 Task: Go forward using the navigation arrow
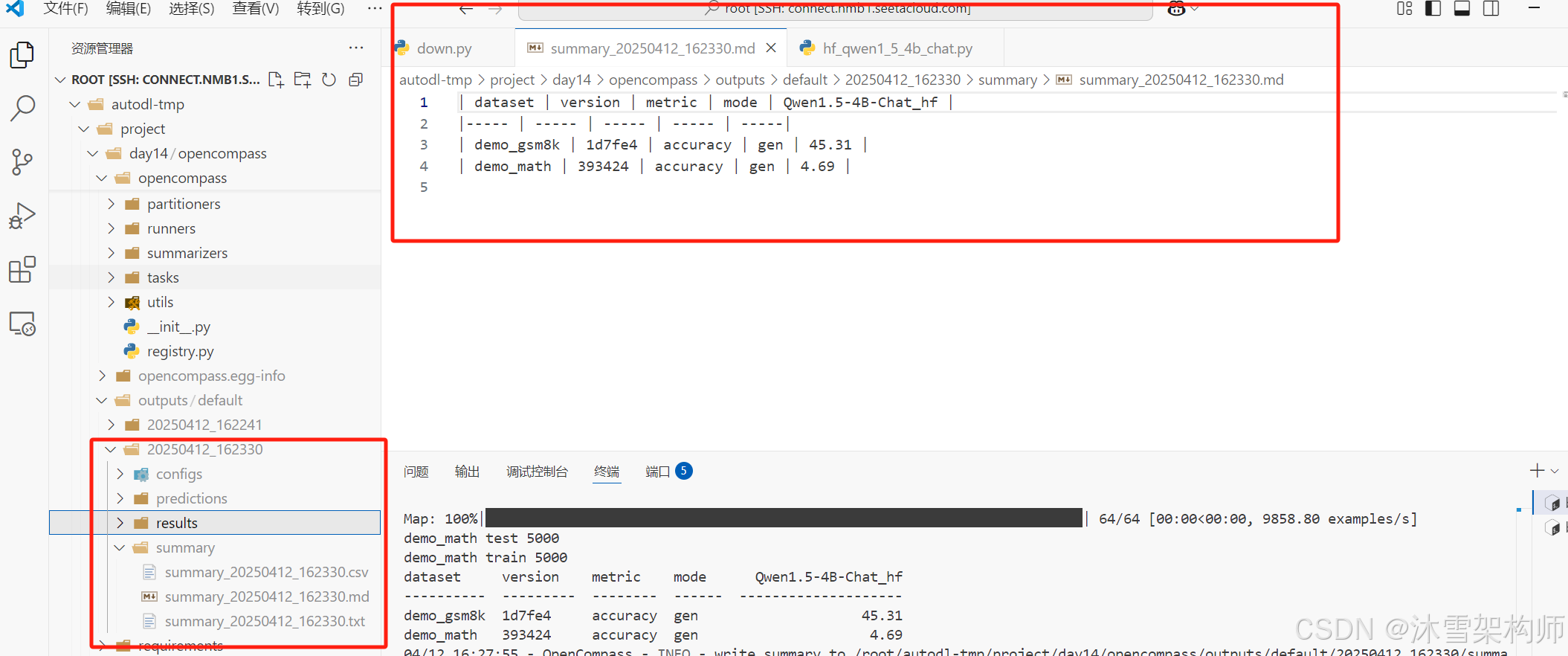[x=496, y=9]
